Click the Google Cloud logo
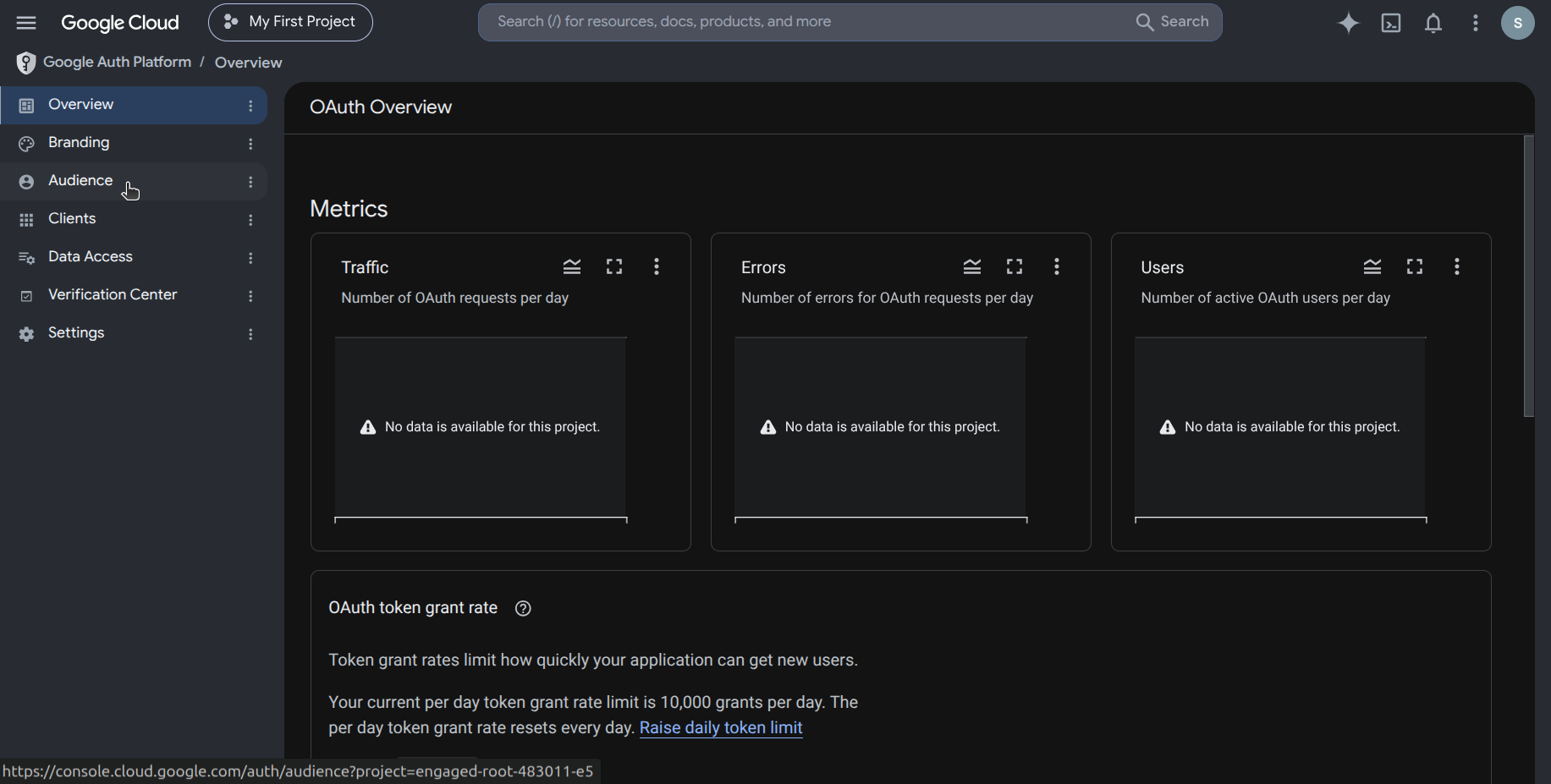1551x784 pixels. coord(120,23)
